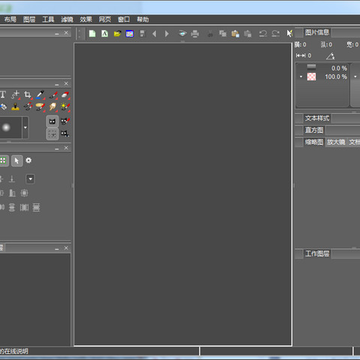This screenshot has width=360, height=360.
Task: Open the 布局 menu
Action: [10, 19]
